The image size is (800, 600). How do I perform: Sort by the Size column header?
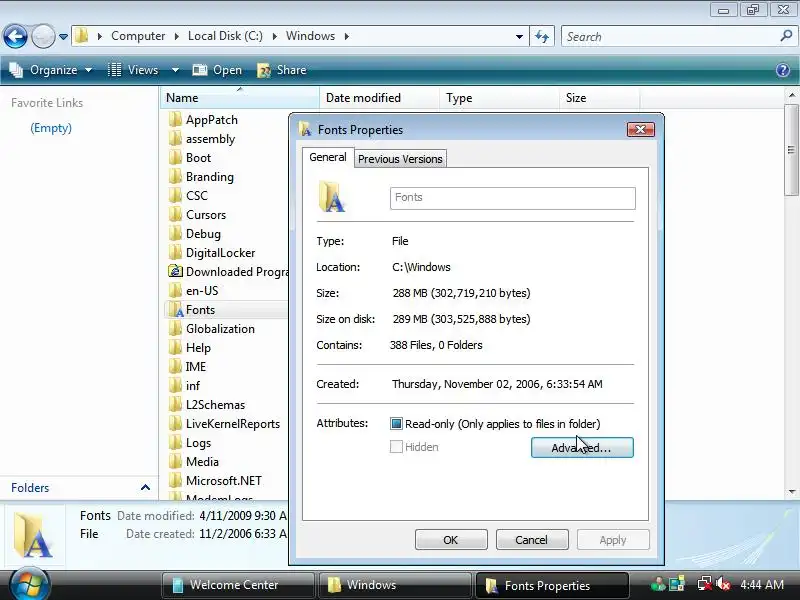point(599,98)
